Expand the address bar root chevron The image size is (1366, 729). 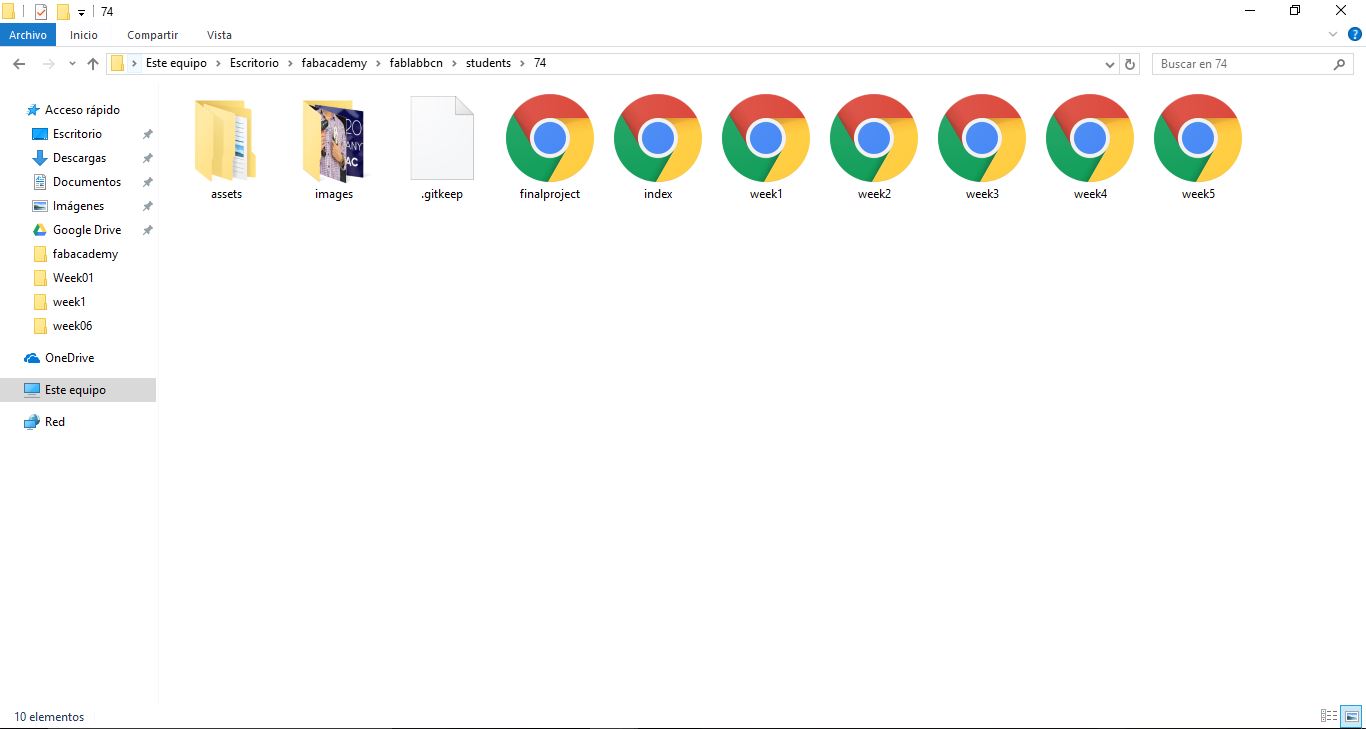[x=134, y=63]
